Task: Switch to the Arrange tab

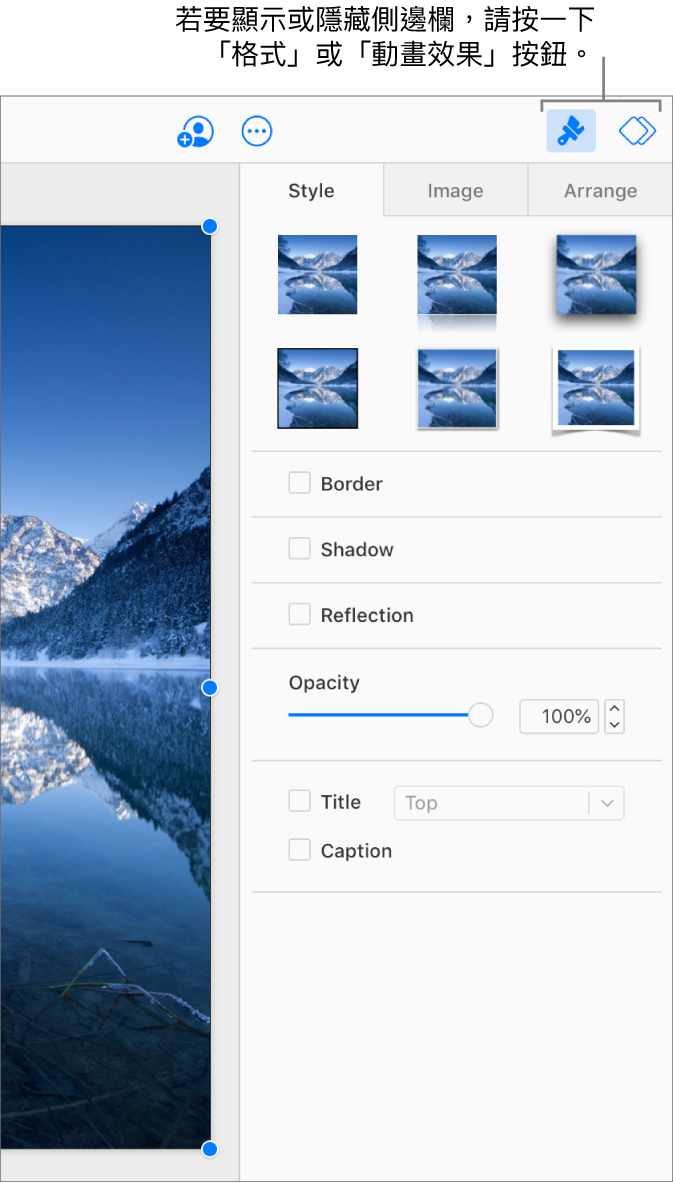Action: [x=601, y=191]
